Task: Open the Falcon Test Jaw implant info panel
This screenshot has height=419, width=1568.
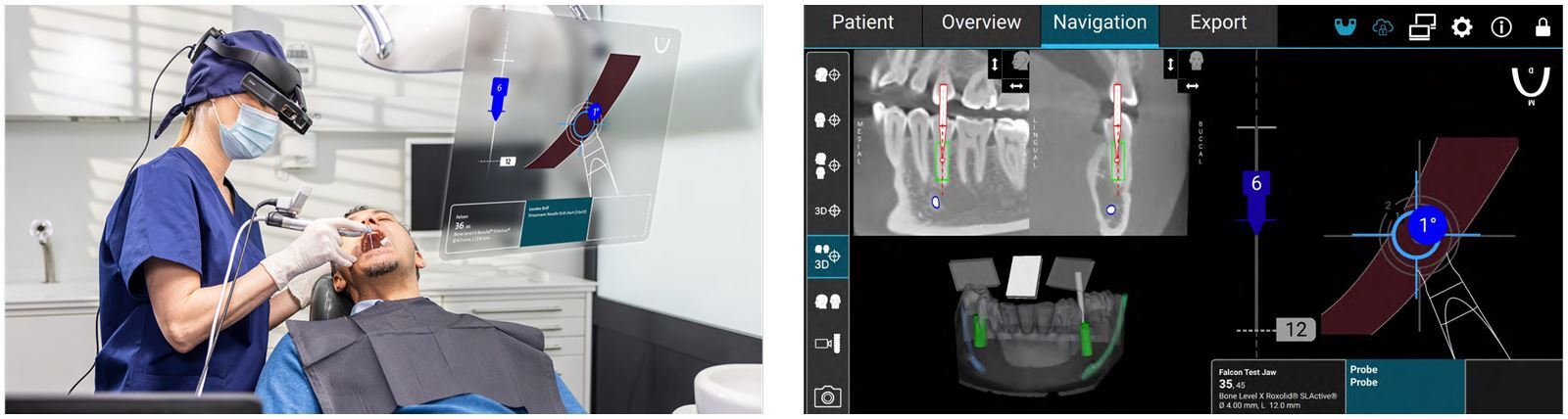Action: (1278, 387)
